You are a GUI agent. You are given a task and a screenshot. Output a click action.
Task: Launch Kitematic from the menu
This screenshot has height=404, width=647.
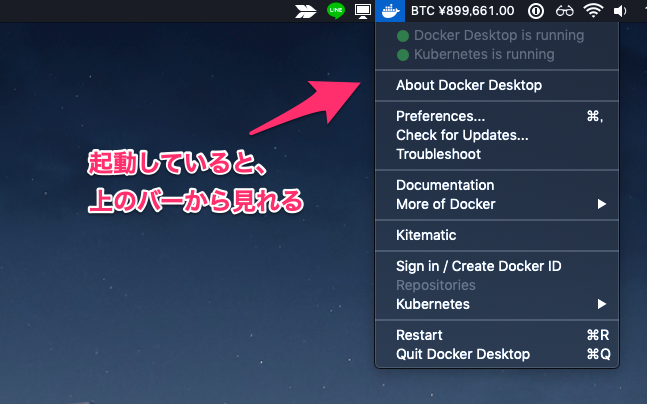point(497,235)
